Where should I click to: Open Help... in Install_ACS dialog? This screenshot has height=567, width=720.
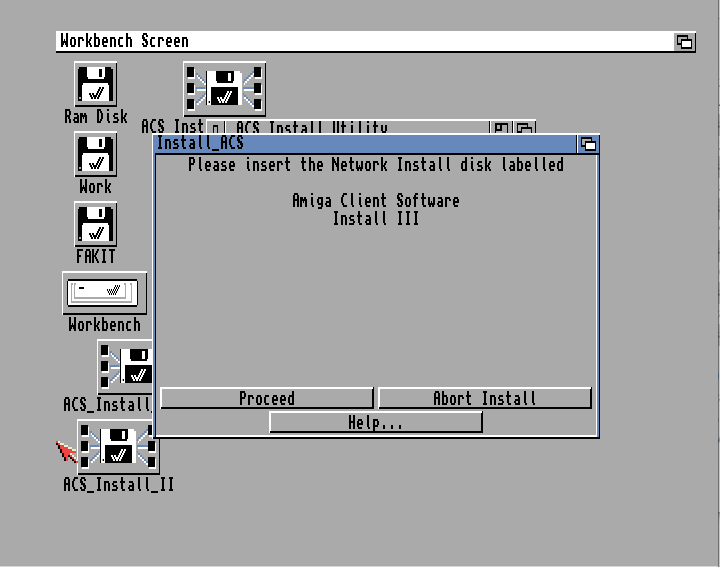[x=376, y=422]
